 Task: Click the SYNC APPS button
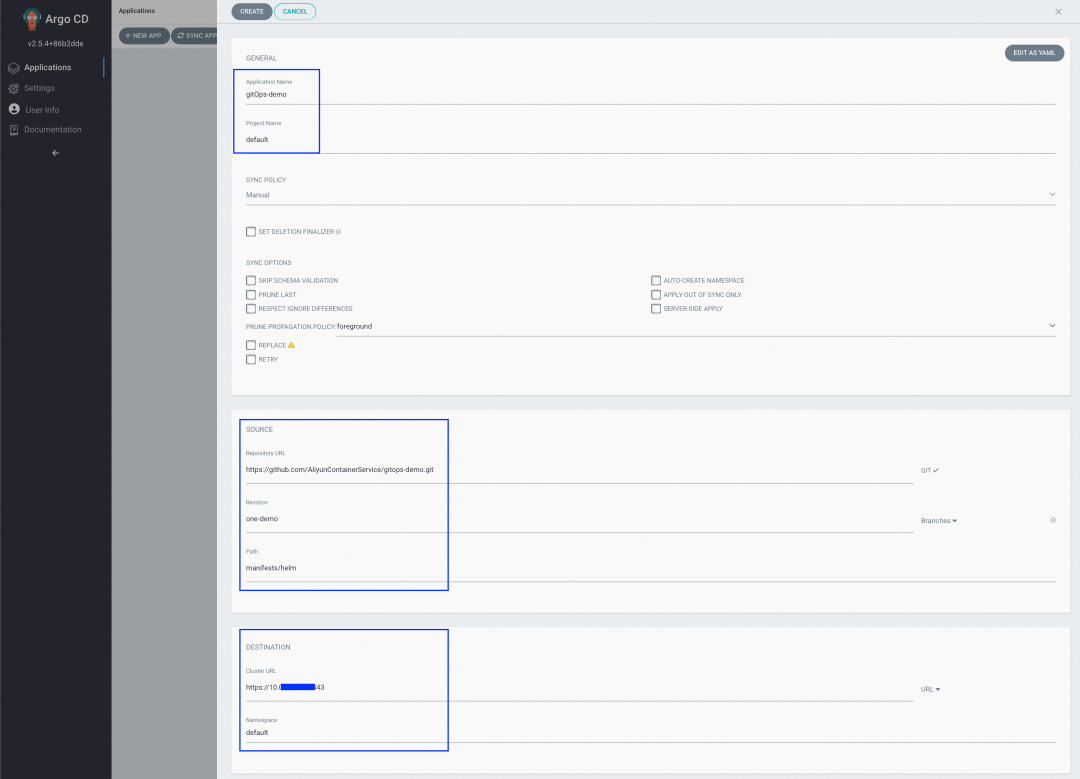click(x=195, y=36)
